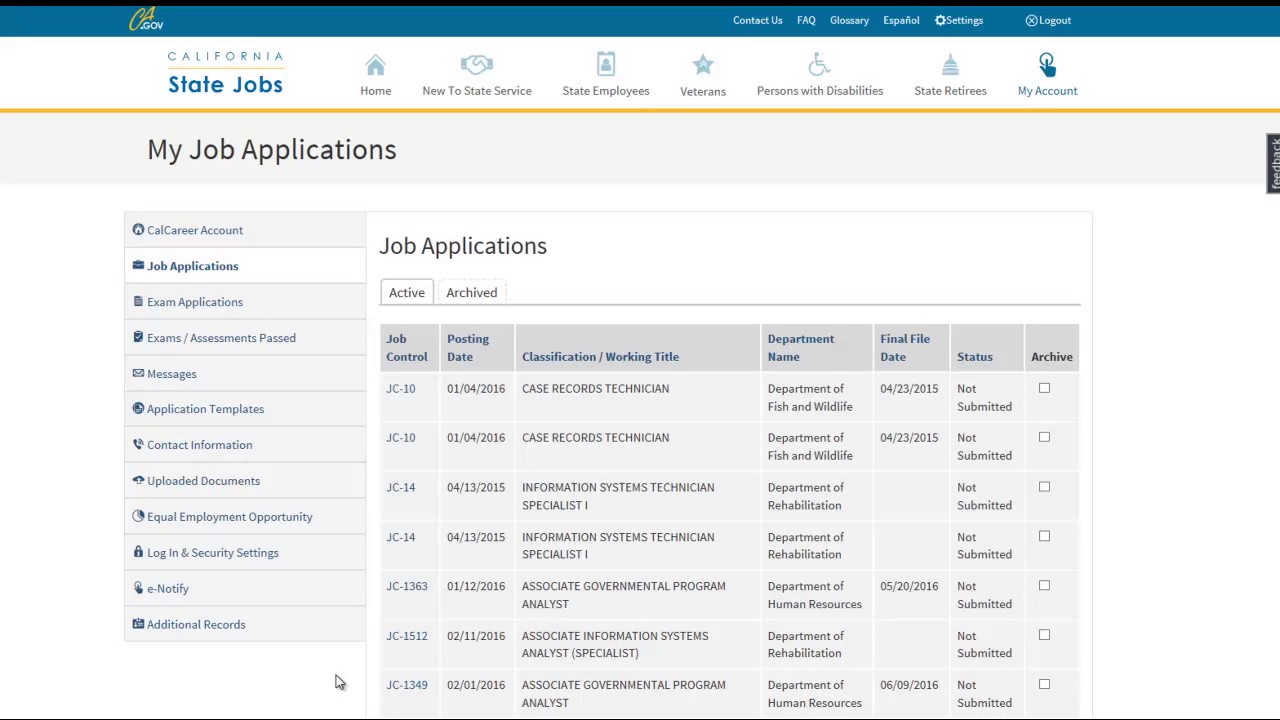Viewport: 1280px width, 720px height.
Task: Click the Job Applications sidebar icon
Action: coord(138,265)
